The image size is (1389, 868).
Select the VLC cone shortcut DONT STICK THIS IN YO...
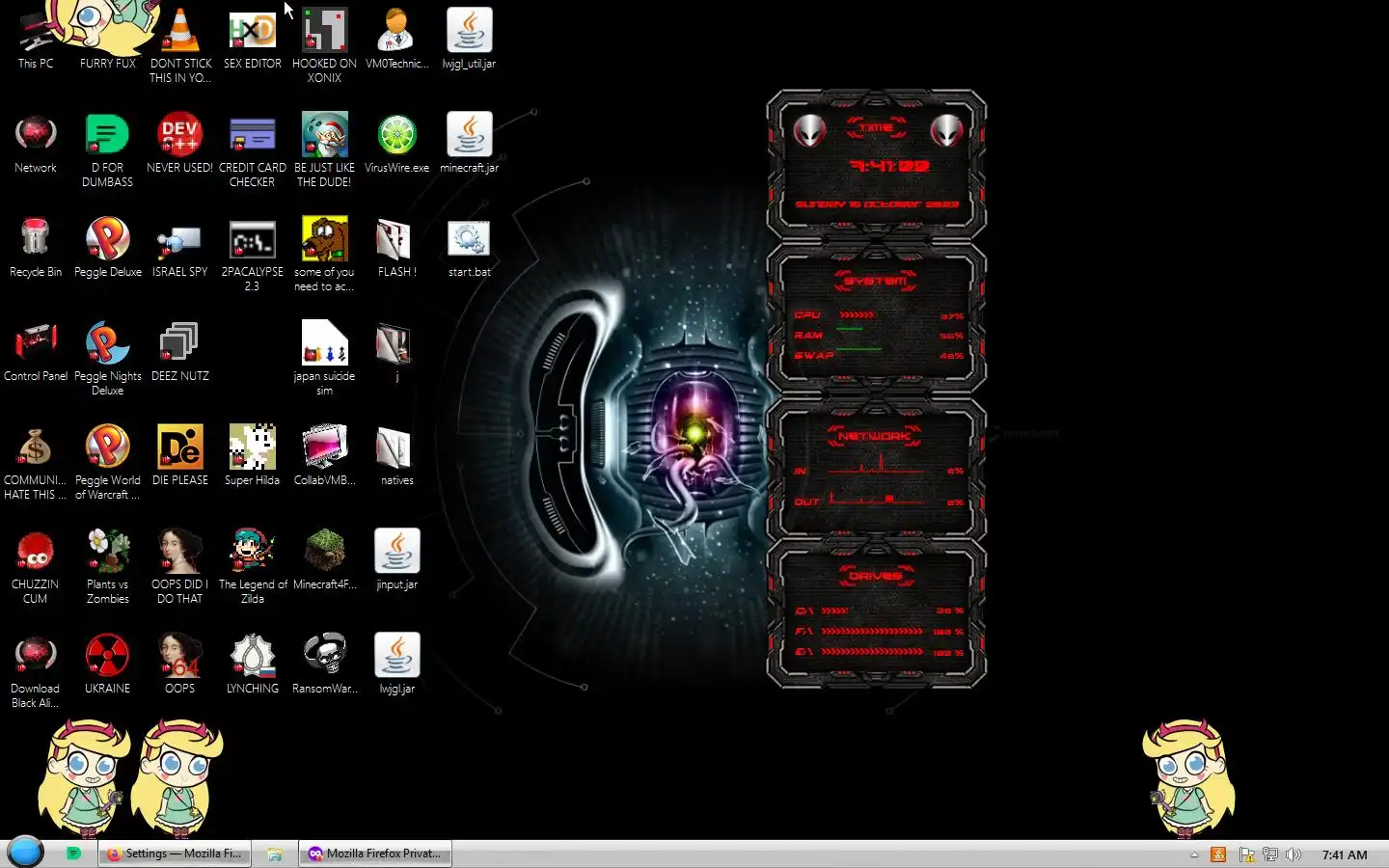[180, 45]
